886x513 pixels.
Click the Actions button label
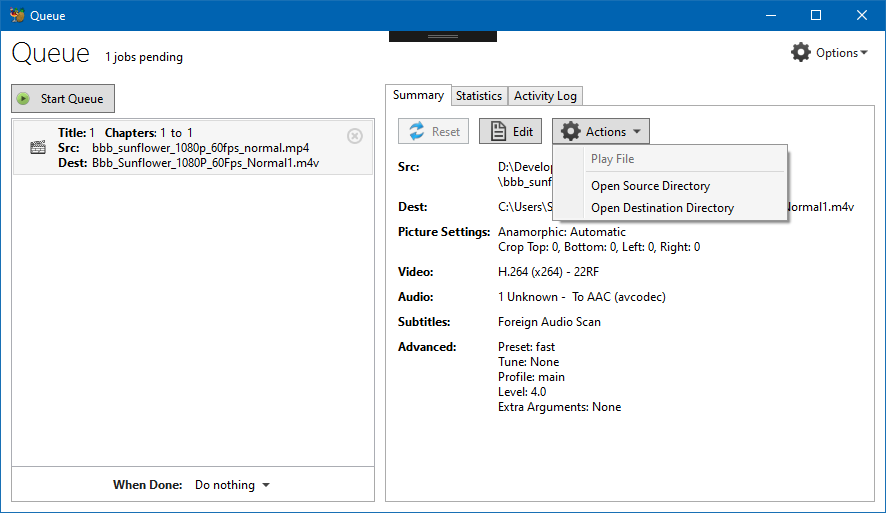pos(606,132)
